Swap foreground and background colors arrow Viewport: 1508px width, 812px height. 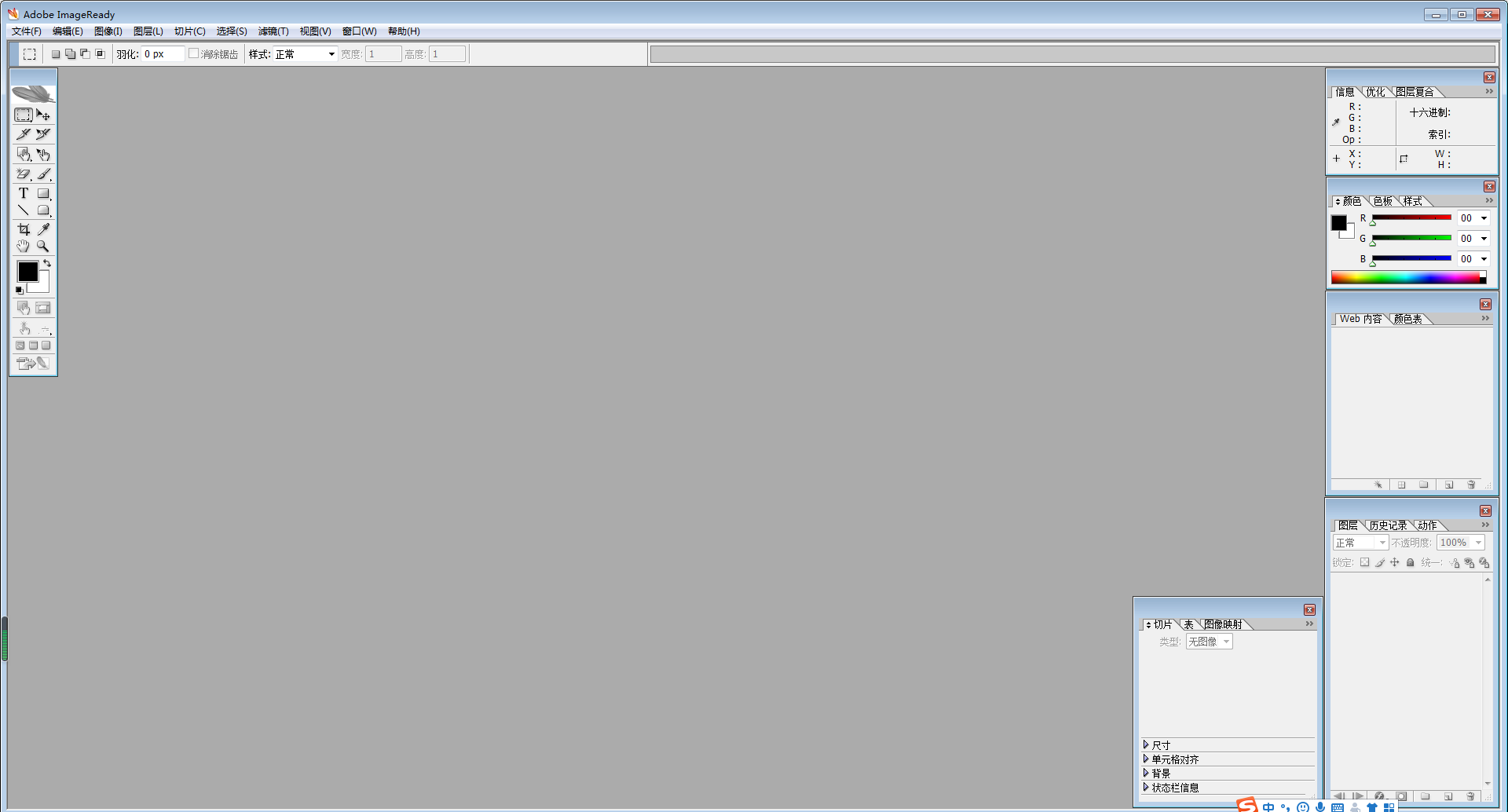pyautogui.click(x=47, y=263)
